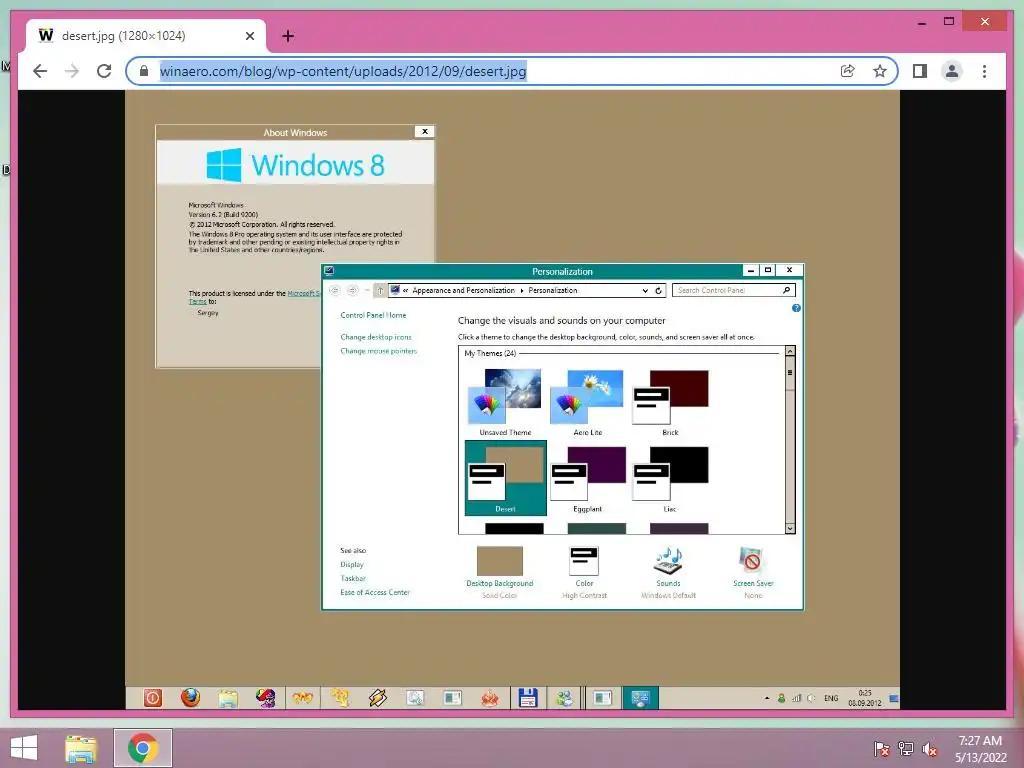Close the desert.jpg tab

[x=249, y=36]
